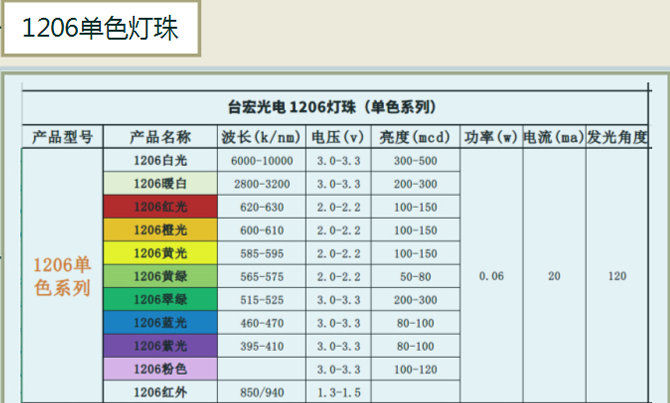Click wavelength value 620-630
This screenshot has height=403, width=670.
262,207
